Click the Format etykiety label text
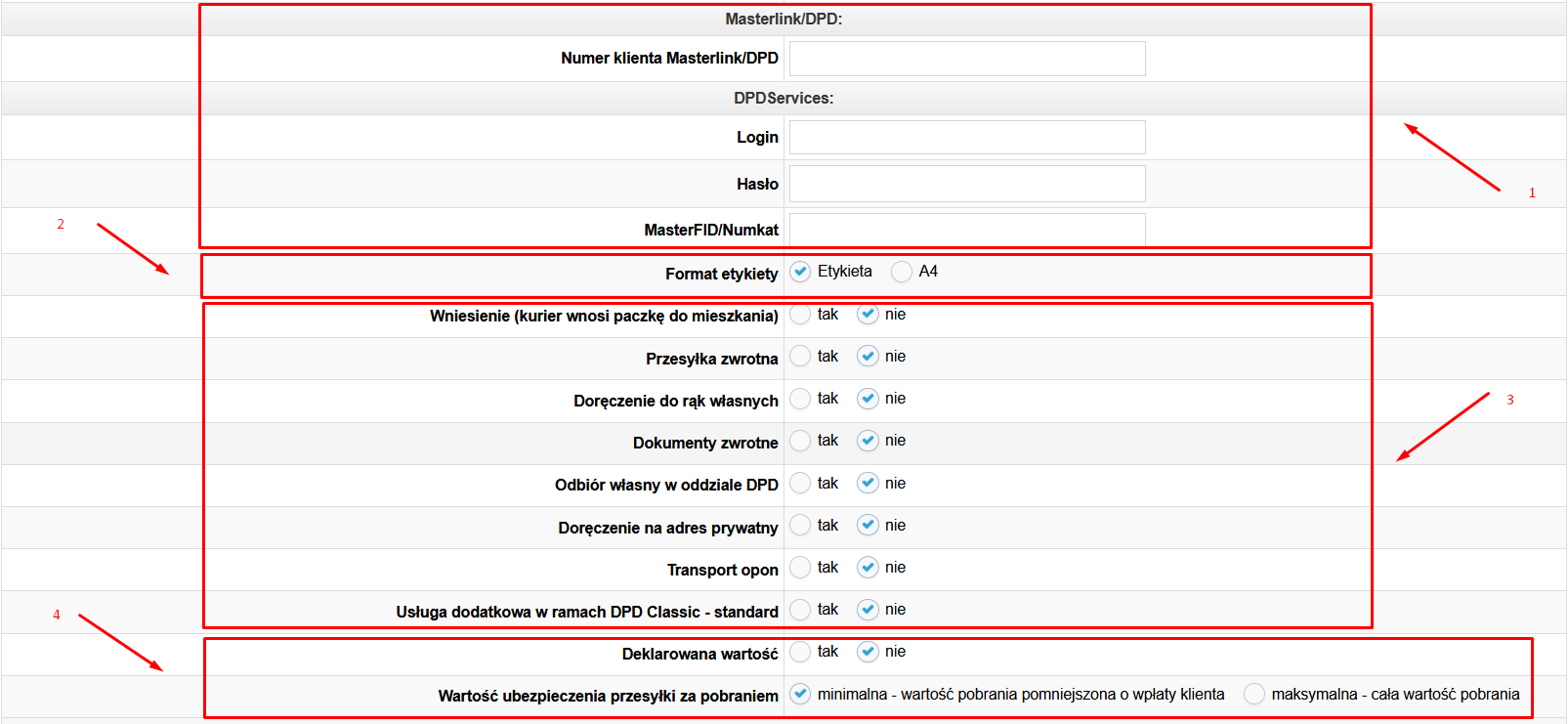 click(722, 274)
